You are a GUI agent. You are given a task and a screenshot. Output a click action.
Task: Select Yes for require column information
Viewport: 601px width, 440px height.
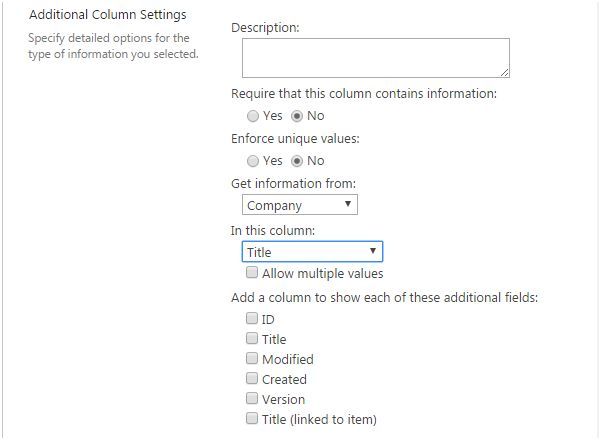(x=253, y=116)
